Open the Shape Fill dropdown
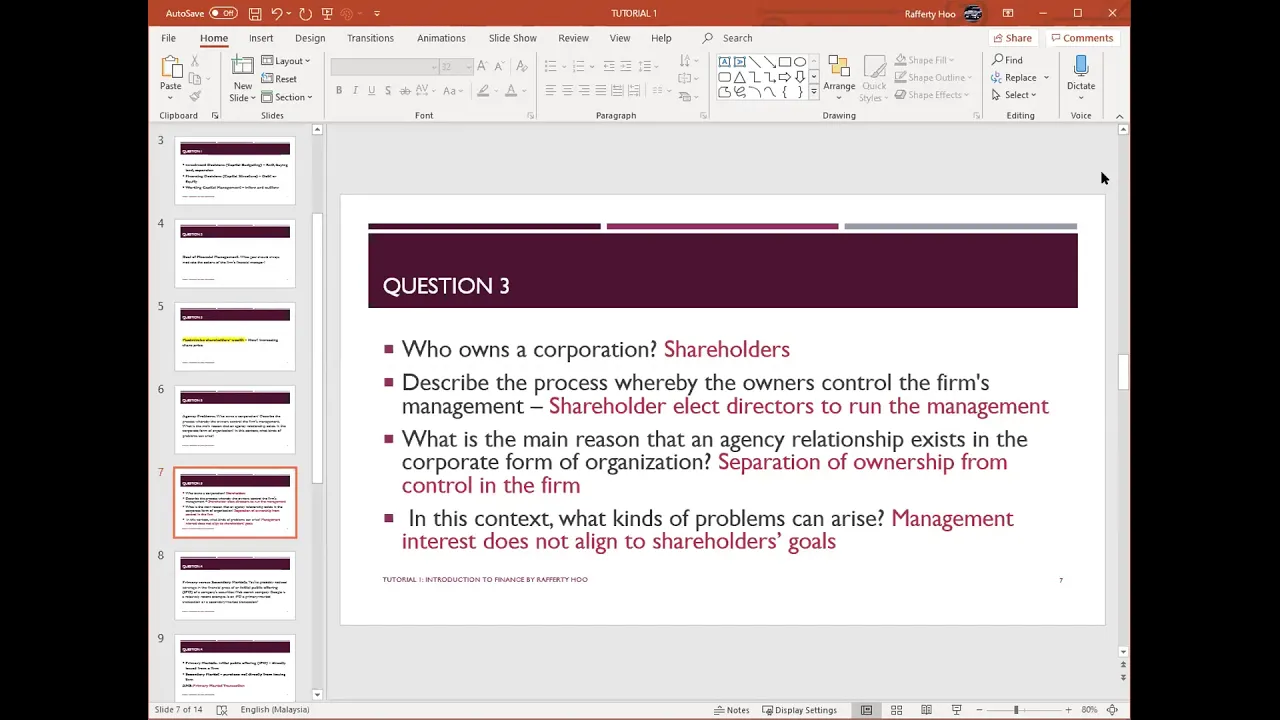Screen dimensions: 1280x720 coord(924,60)
